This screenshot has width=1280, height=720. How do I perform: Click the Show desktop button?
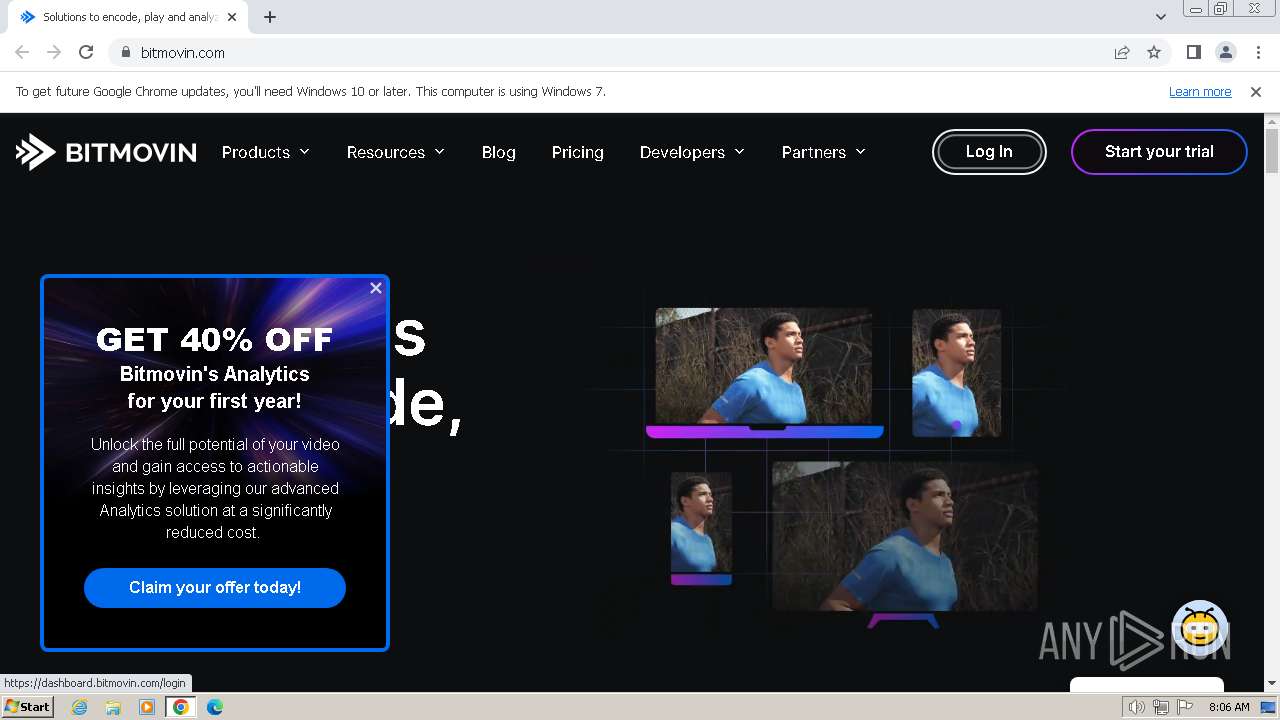(x=1269, y=707)
